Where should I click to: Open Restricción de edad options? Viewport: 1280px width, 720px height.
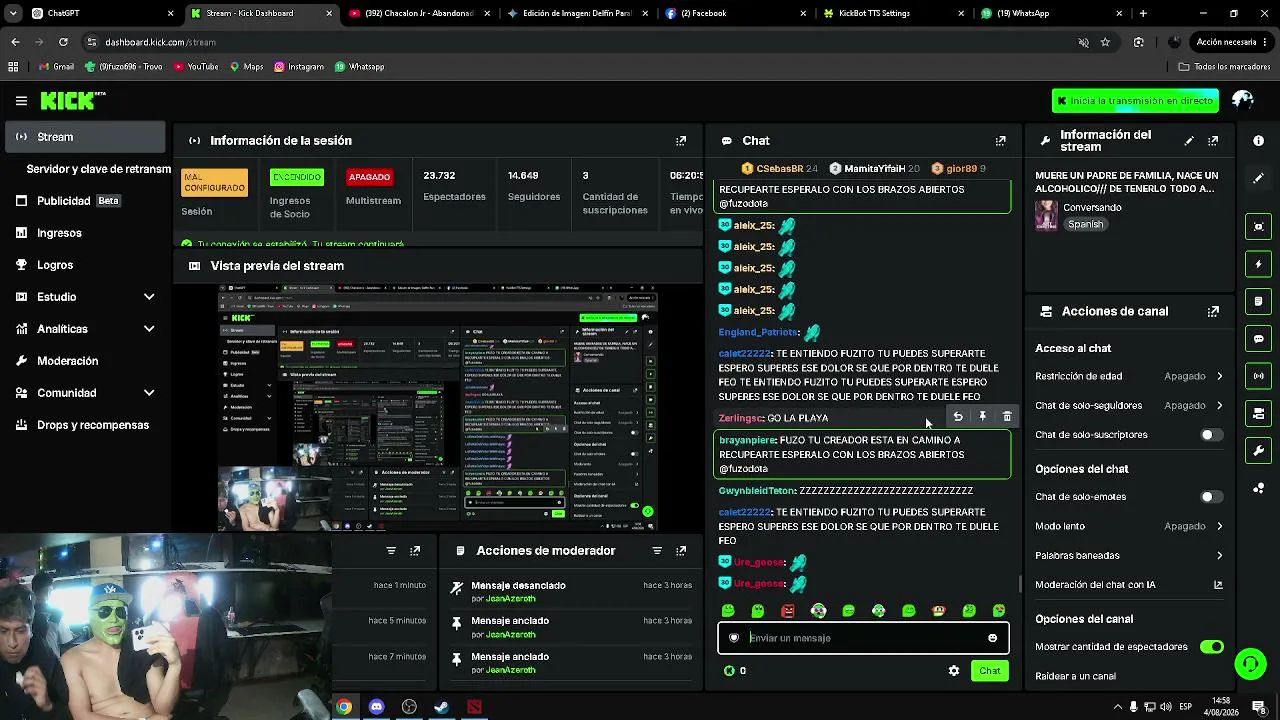coord(1129,376)
